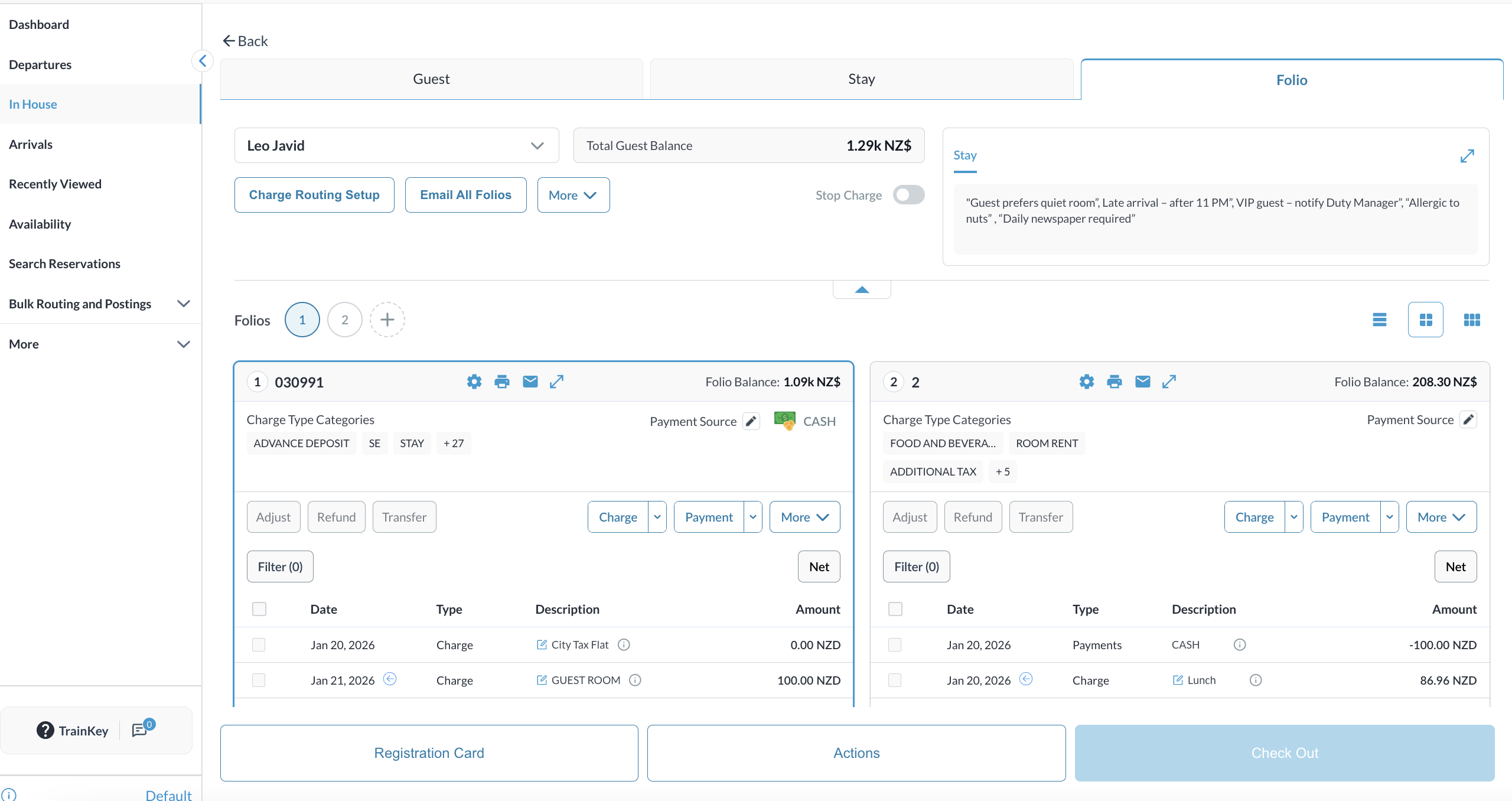Image resolution: width=1512 pixels, height=801 pixels.
Task: Collapse the header panel using up arrow
Action: pos(862,289)
